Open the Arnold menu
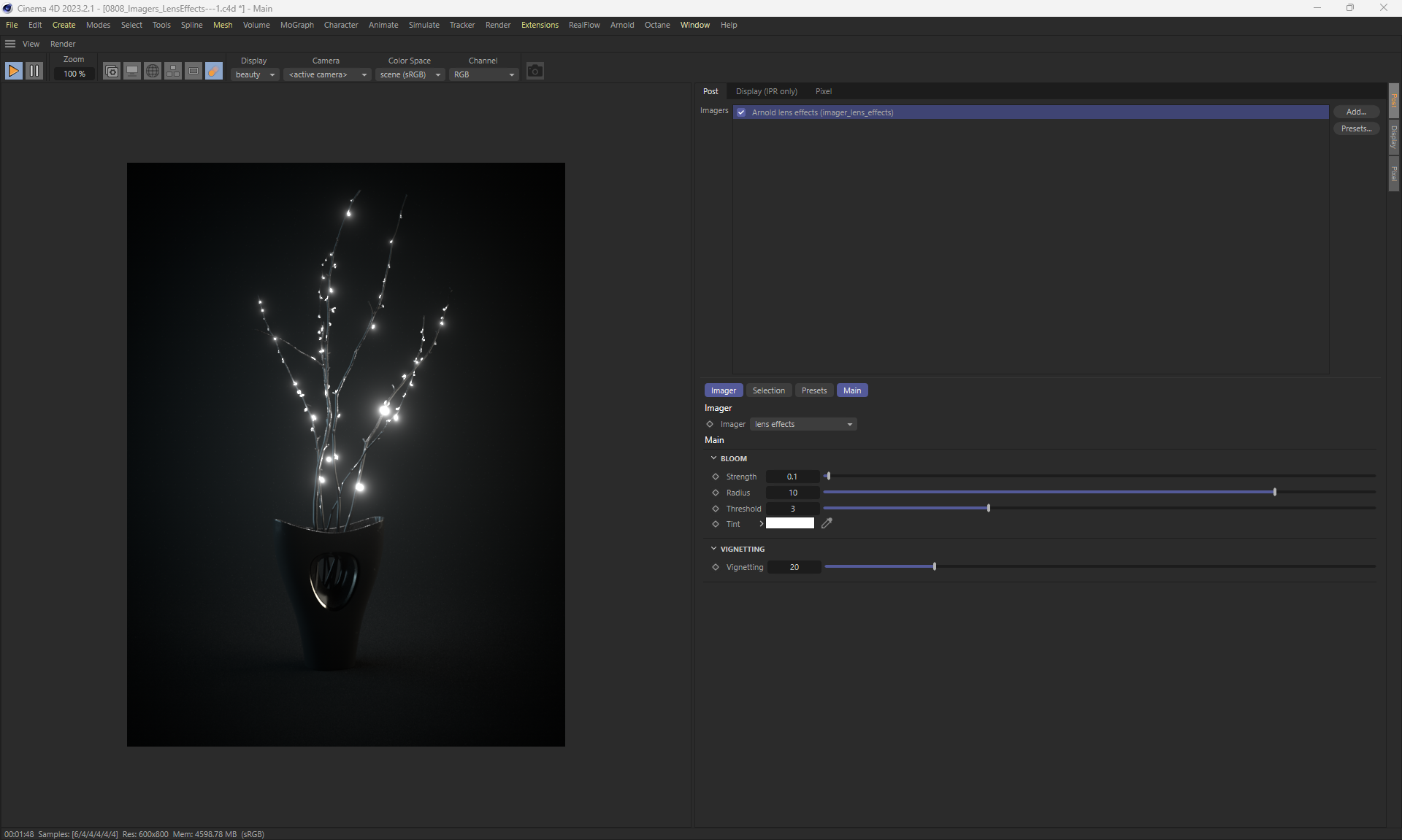1402x840 pixels. click(621, 25)
